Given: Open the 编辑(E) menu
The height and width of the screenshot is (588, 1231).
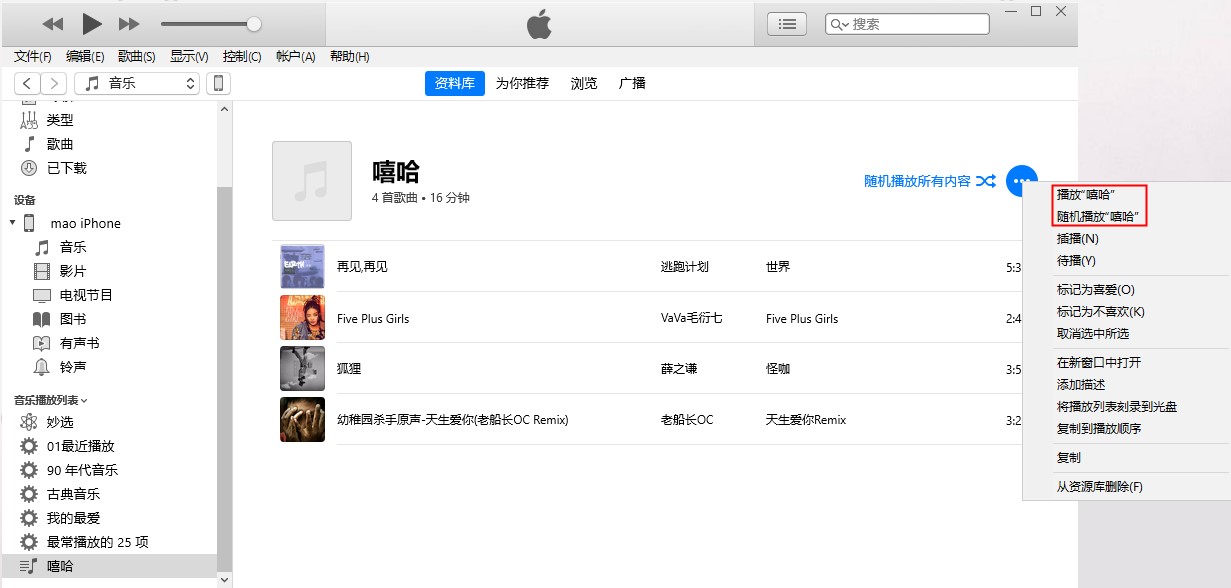Looking at the screenshot, I should [85, 56].
